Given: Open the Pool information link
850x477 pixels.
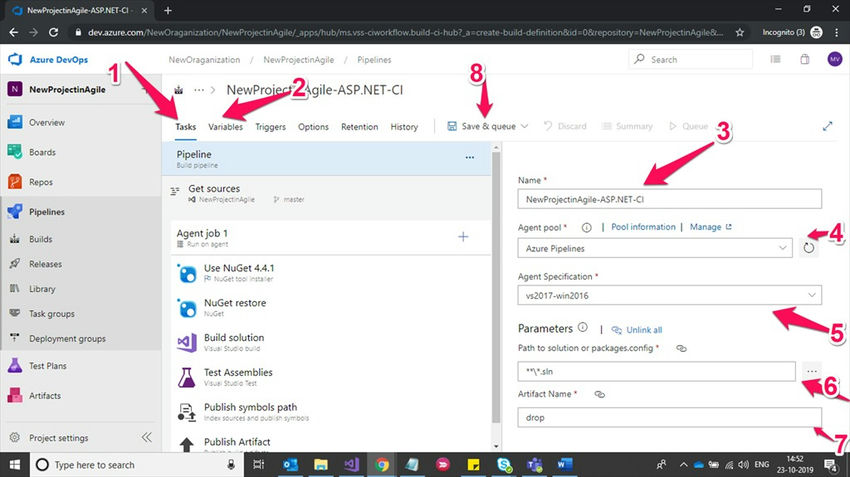Looking at the screenshot, I should pyautogui.click(x=643, y=227).
